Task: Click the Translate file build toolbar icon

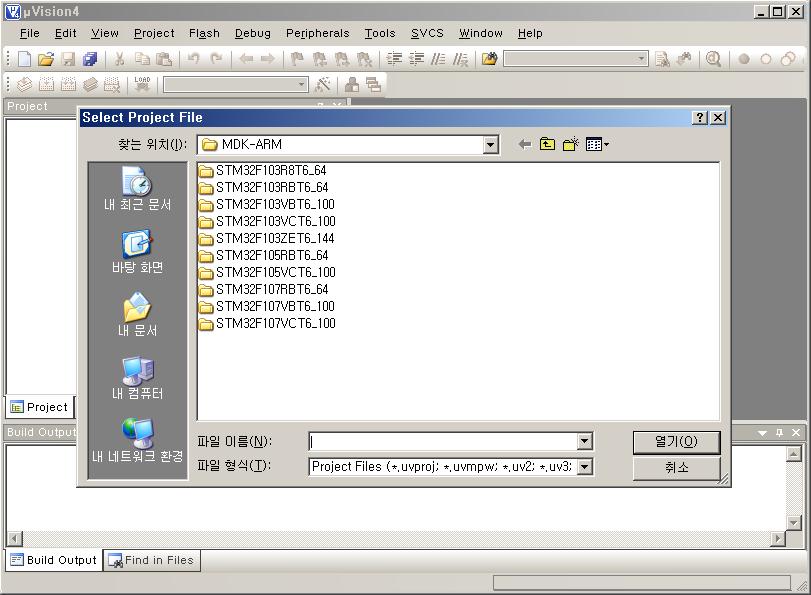Action: click(x=24, y=84)
